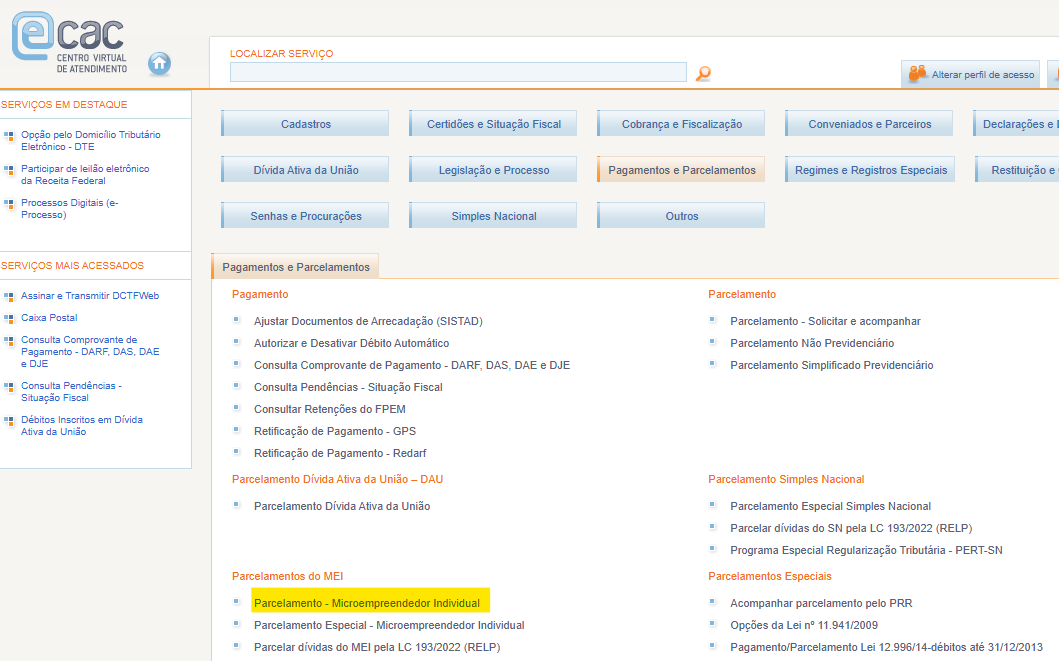Click bullet beside Ajustar Documentos de Arrecadação

(x=236, y=320)
